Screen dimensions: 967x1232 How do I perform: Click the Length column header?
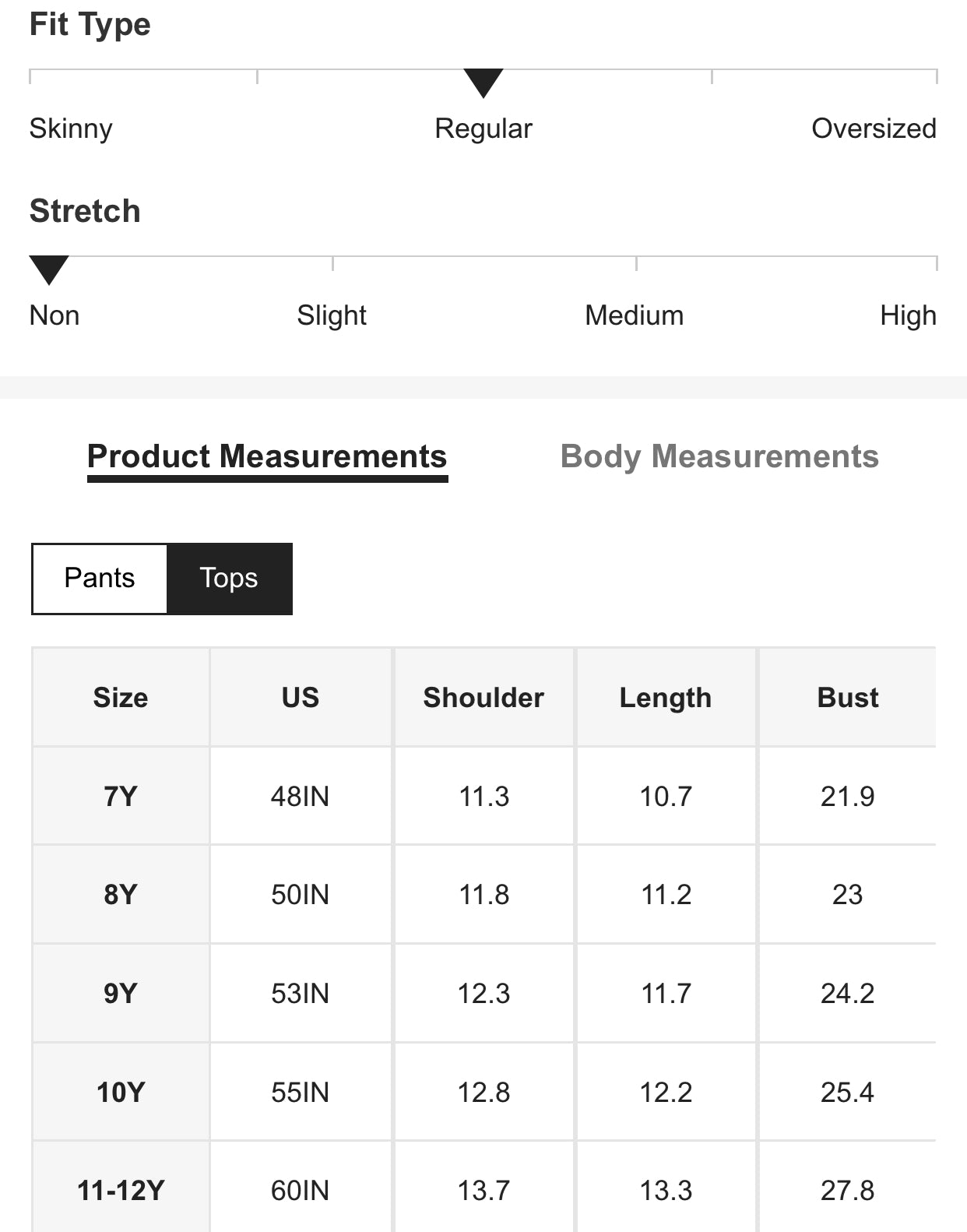[666, 698]
